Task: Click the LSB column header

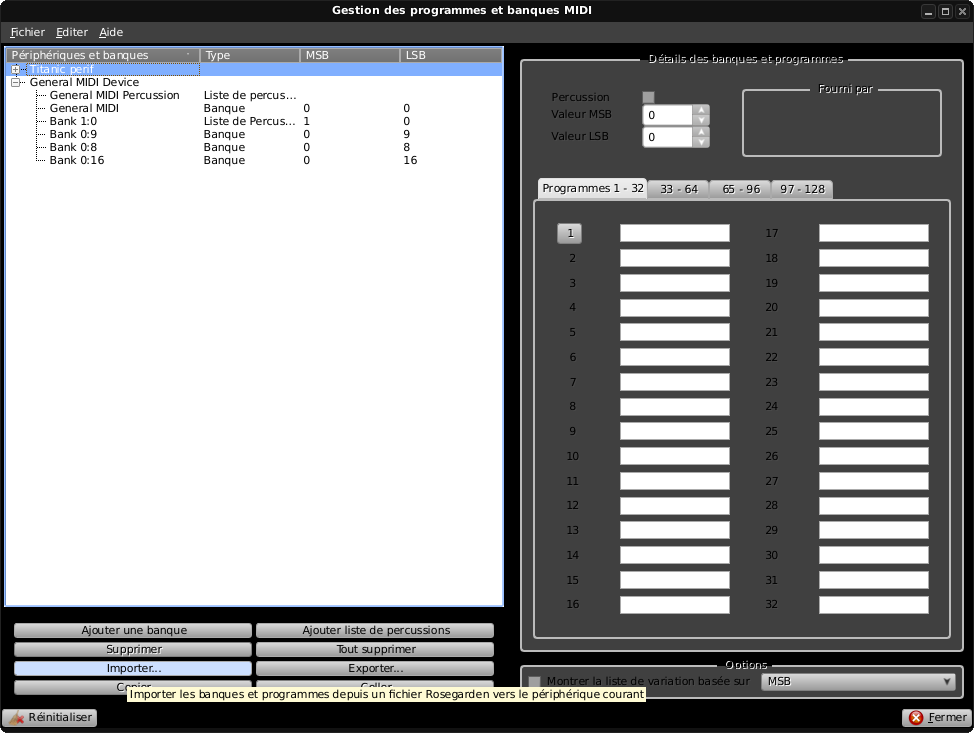Action: [x=451, y=55]
